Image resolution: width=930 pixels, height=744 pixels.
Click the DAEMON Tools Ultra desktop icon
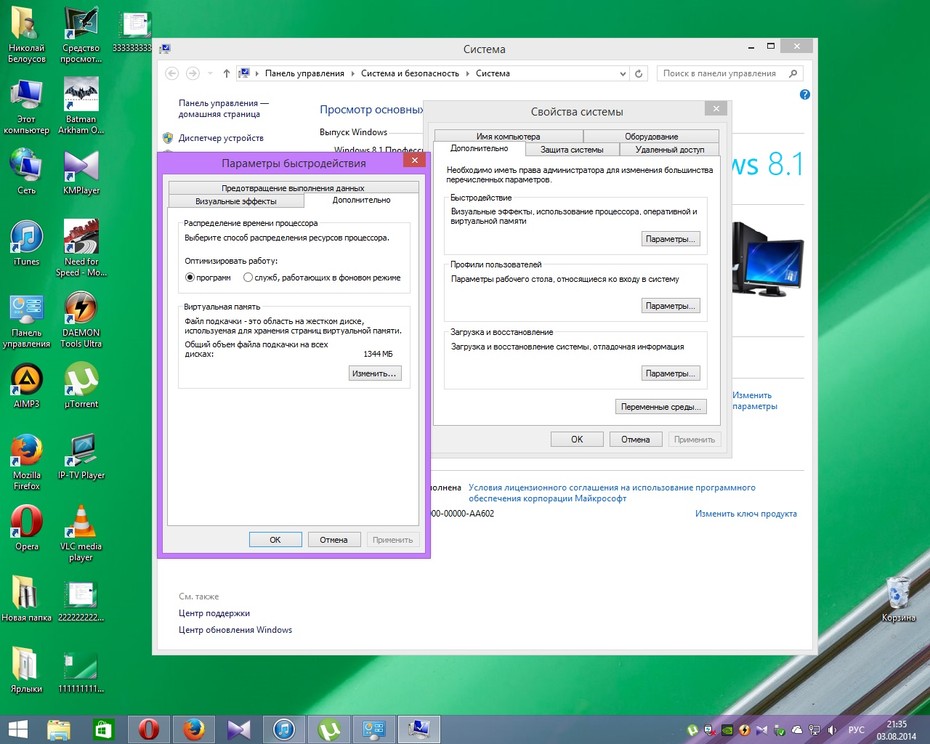(81, 319)
